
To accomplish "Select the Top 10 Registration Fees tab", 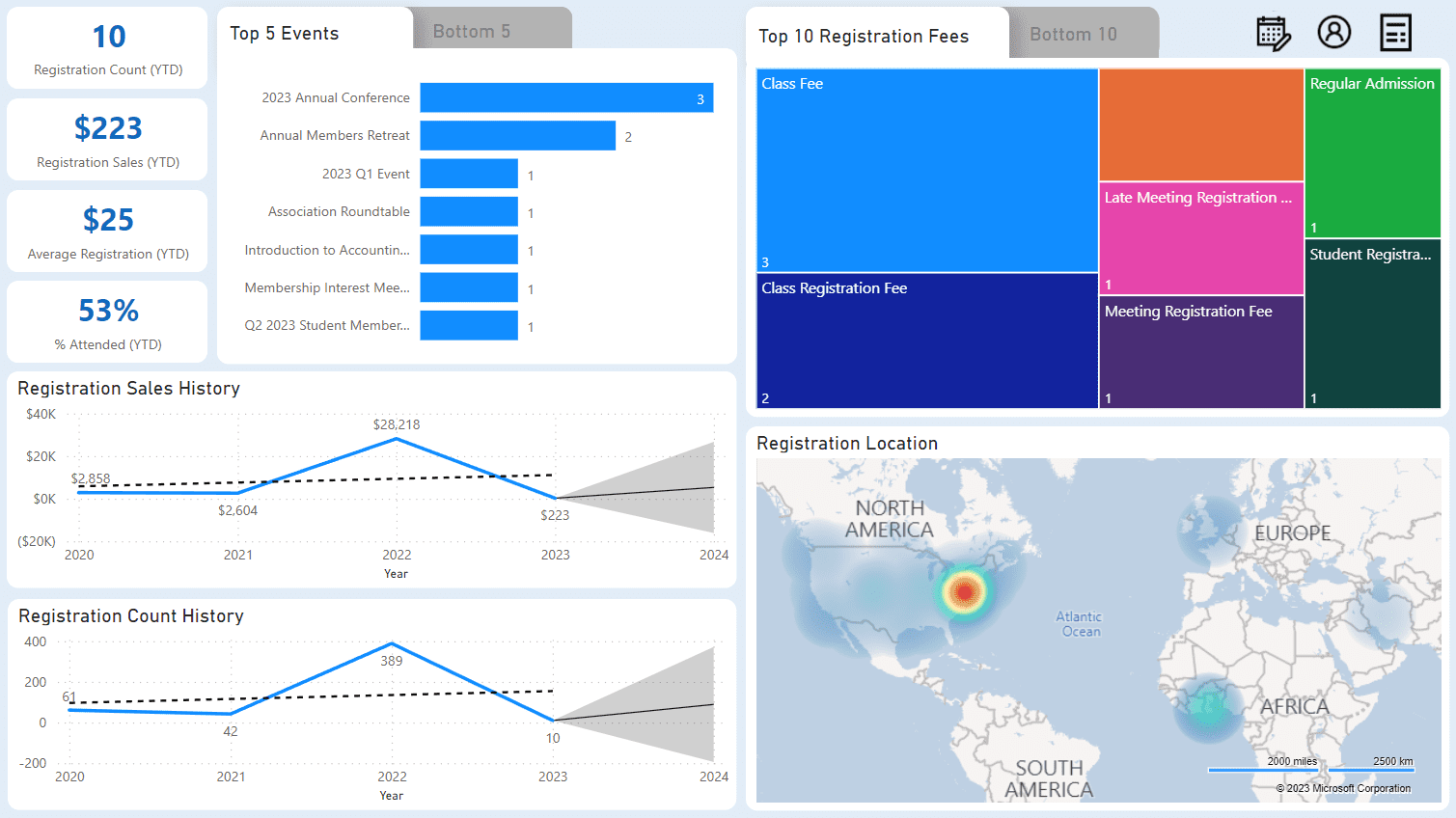I will pos(864,36).
